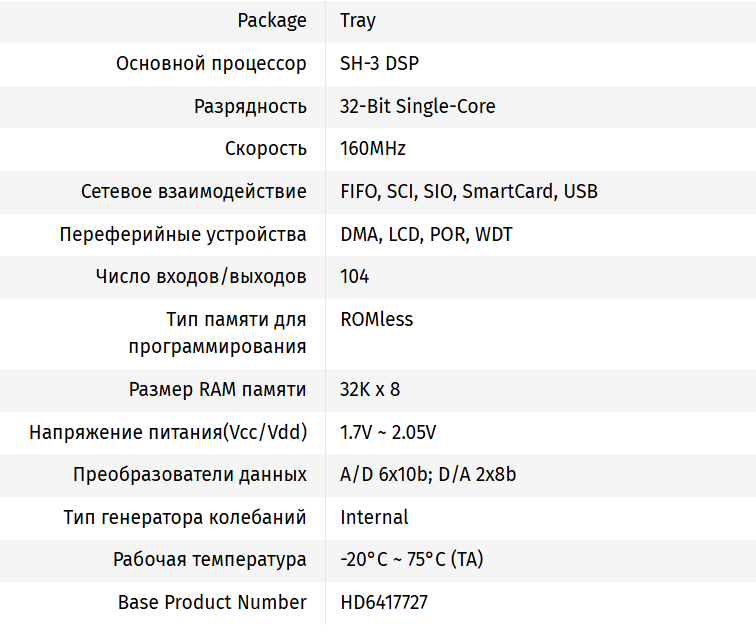Click the 1.7V ~ 2.05V voltage value
The image size is (756, 632).
[388, 433]
